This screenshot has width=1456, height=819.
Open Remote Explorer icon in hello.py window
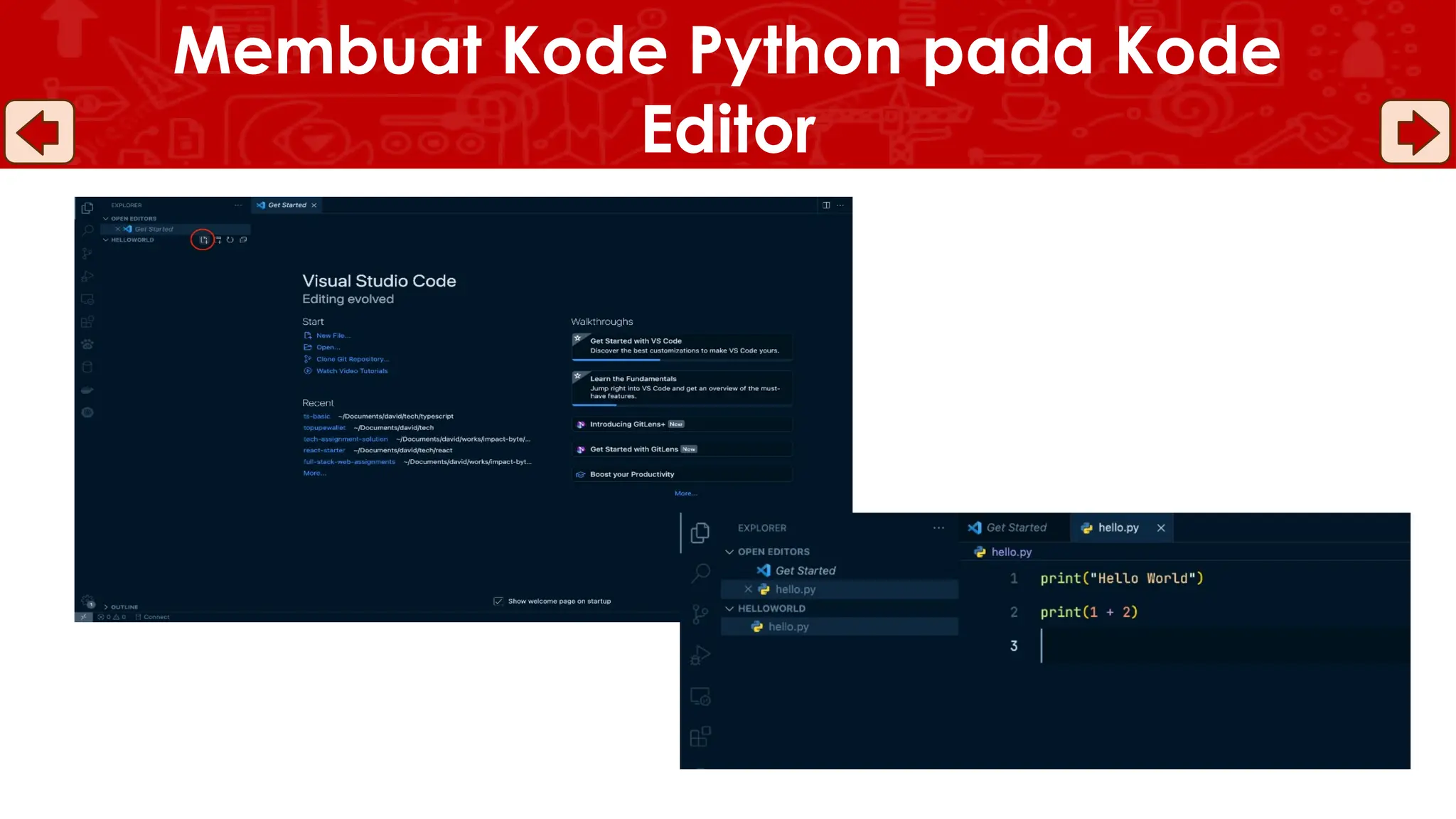[700, 696]
